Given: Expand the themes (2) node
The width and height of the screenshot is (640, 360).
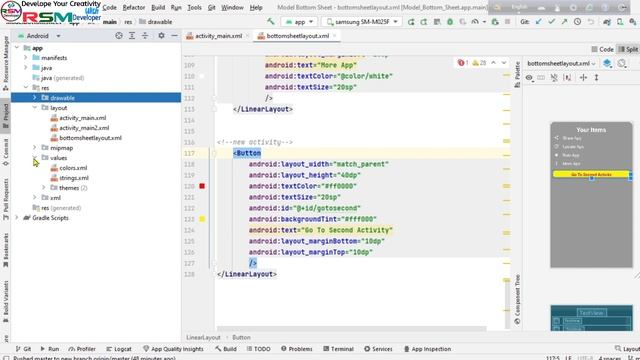Looking at the screenshot, I should (44, 187).
